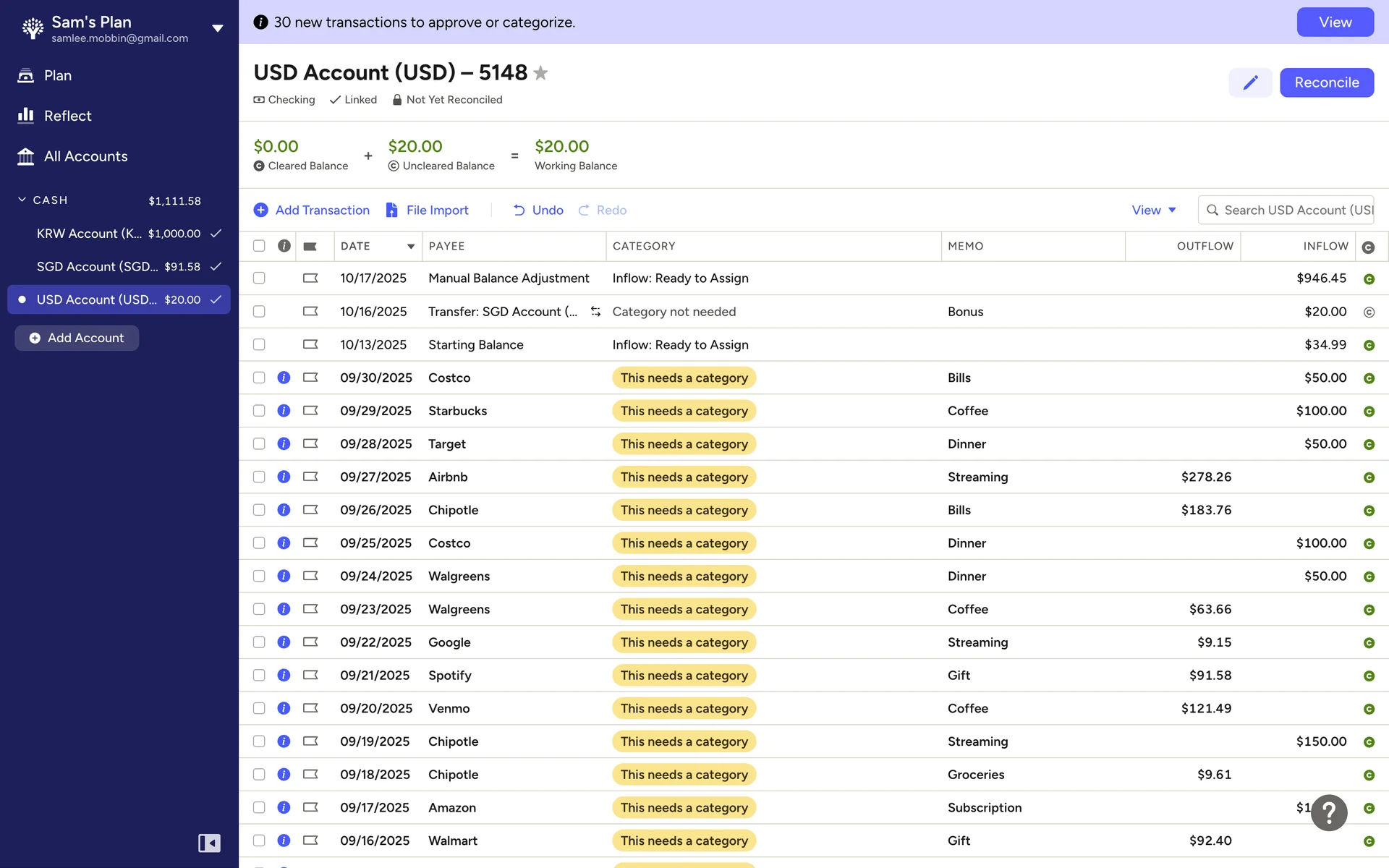The image size is (1389, 868).
Task: Click the File Import icon
Action: click(x=392, y=210)
